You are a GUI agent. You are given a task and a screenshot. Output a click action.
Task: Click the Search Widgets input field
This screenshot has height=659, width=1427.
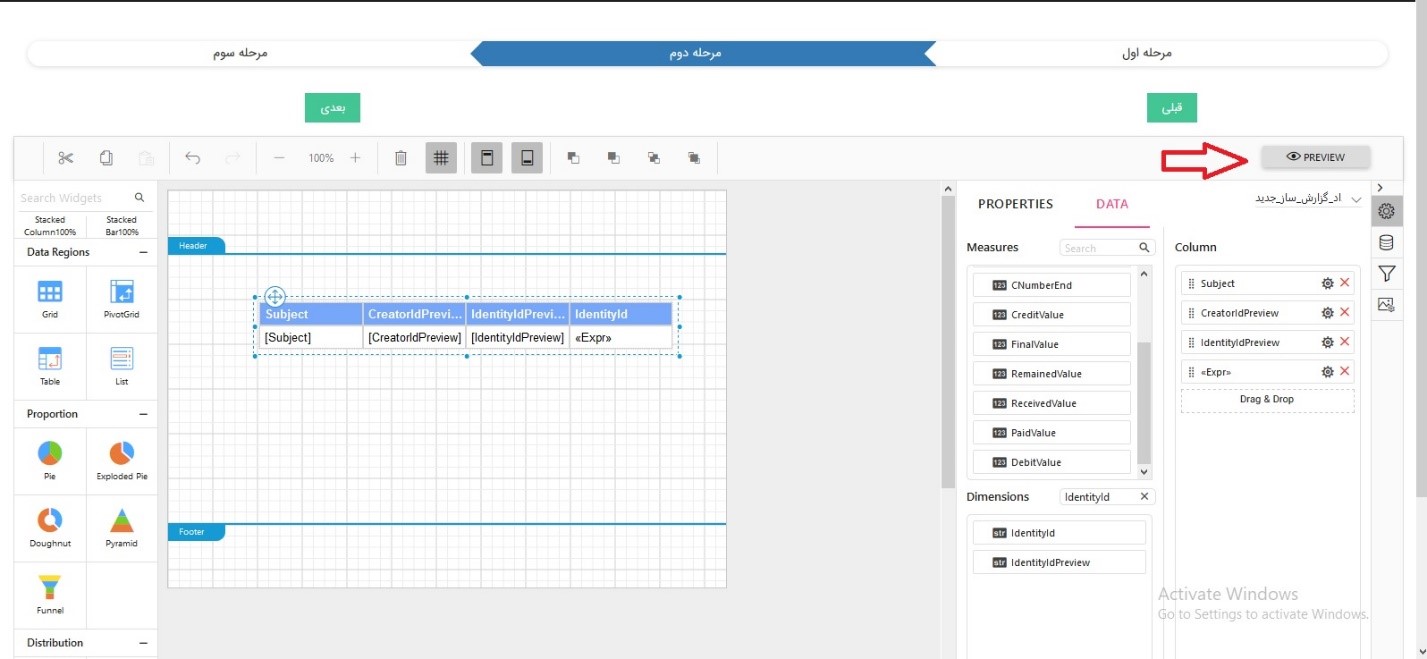tap(75, 198)
